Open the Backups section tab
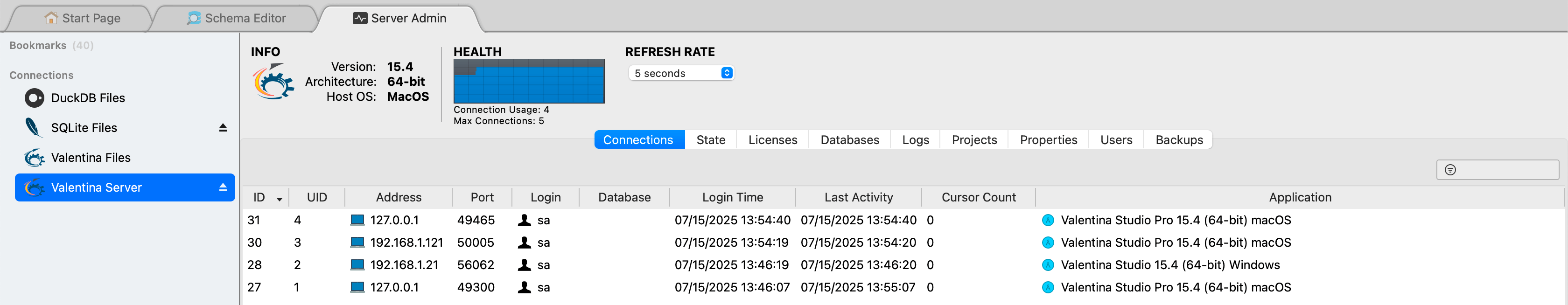 (x=1179, y=140)
